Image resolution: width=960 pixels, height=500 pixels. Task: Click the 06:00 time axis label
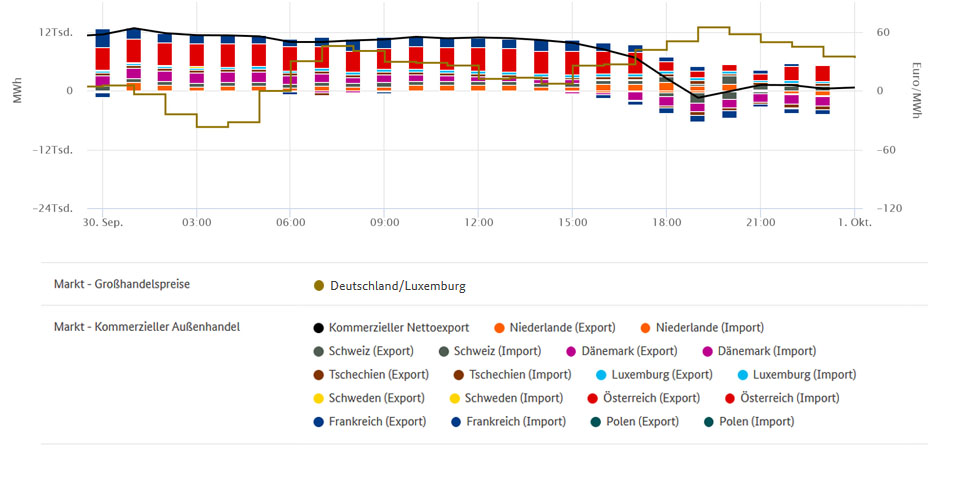click(291, 222)
